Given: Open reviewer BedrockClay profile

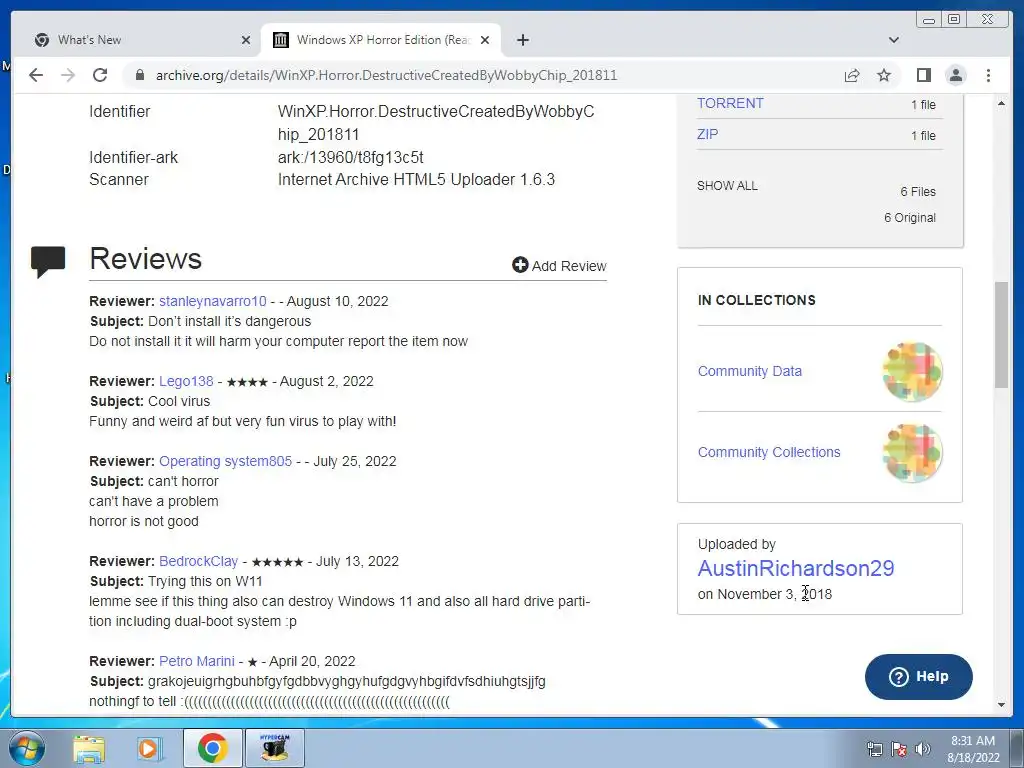Looking at the screenshot, I should click(x=199, y=561).
